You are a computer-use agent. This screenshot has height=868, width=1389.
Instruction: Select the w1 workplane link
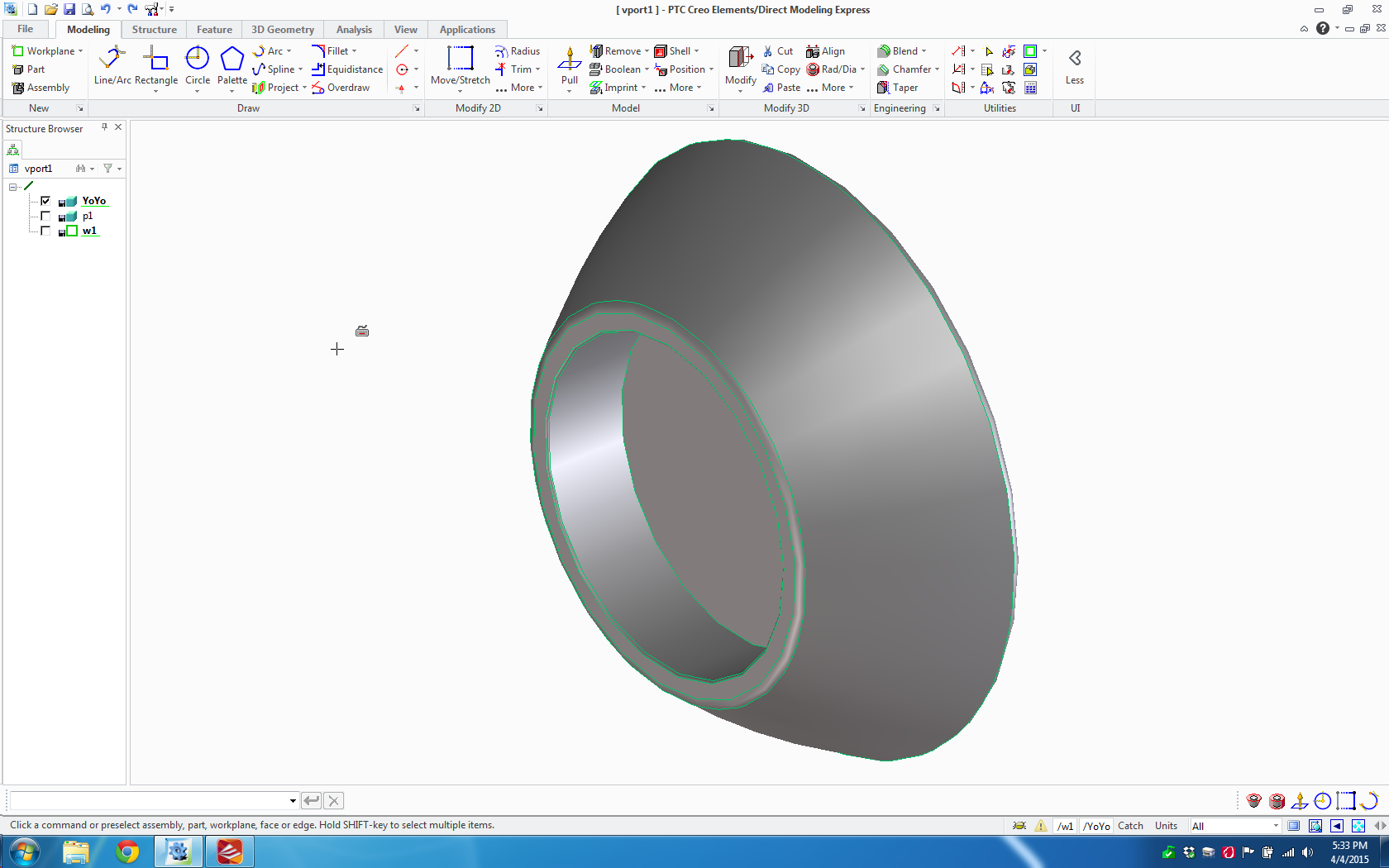[x=89, y=231]
